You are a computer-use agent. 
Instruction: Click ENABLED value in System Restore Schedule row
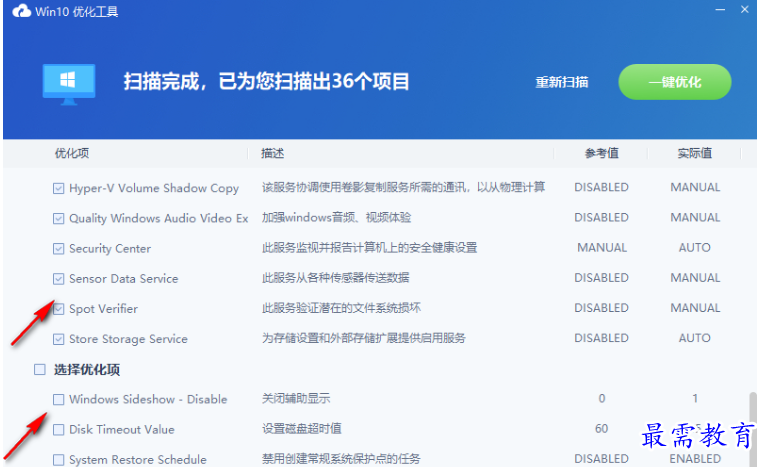tap(695, 459)
